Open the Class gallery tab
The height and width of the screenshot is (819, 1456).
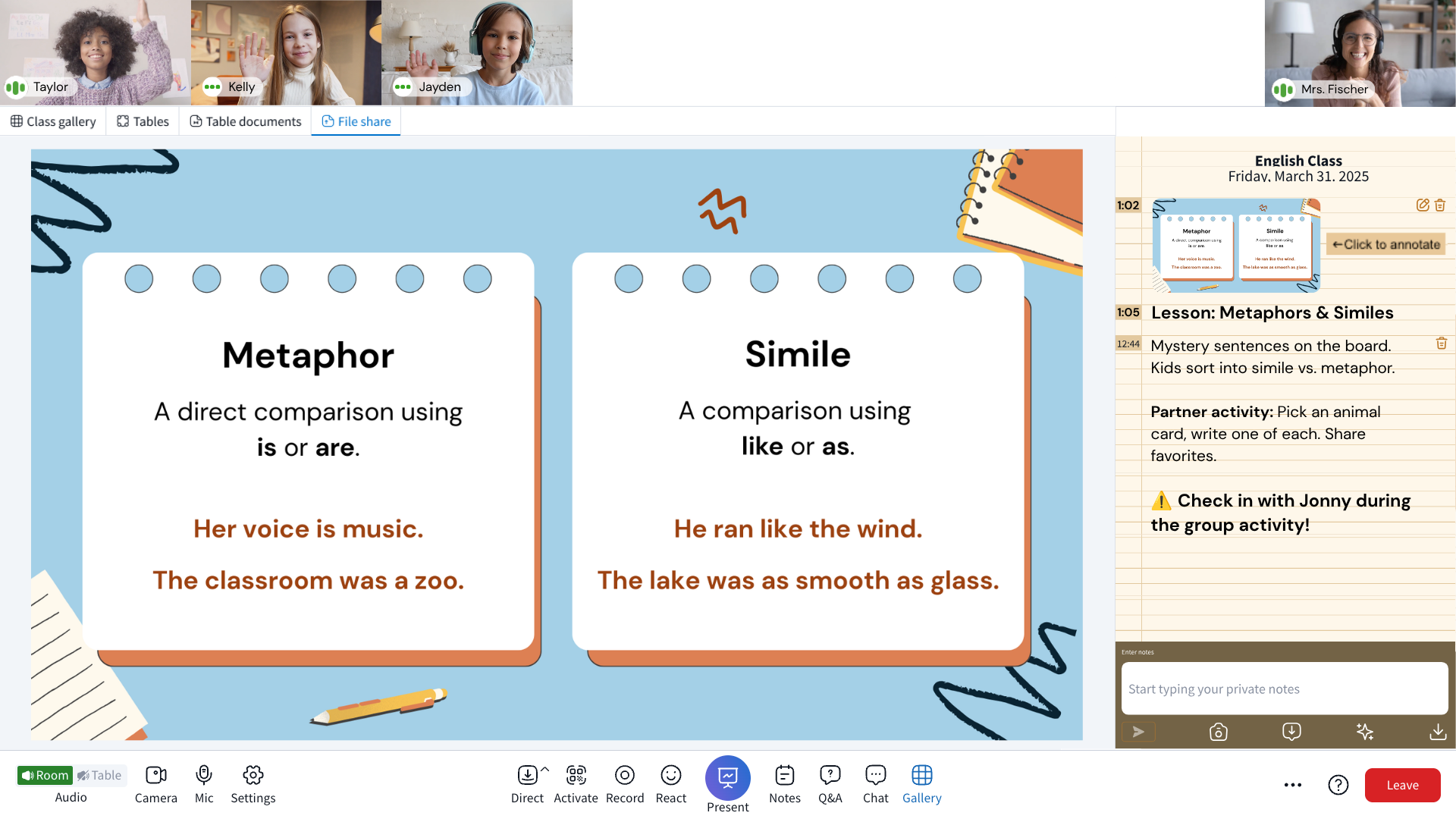[53, 121]
